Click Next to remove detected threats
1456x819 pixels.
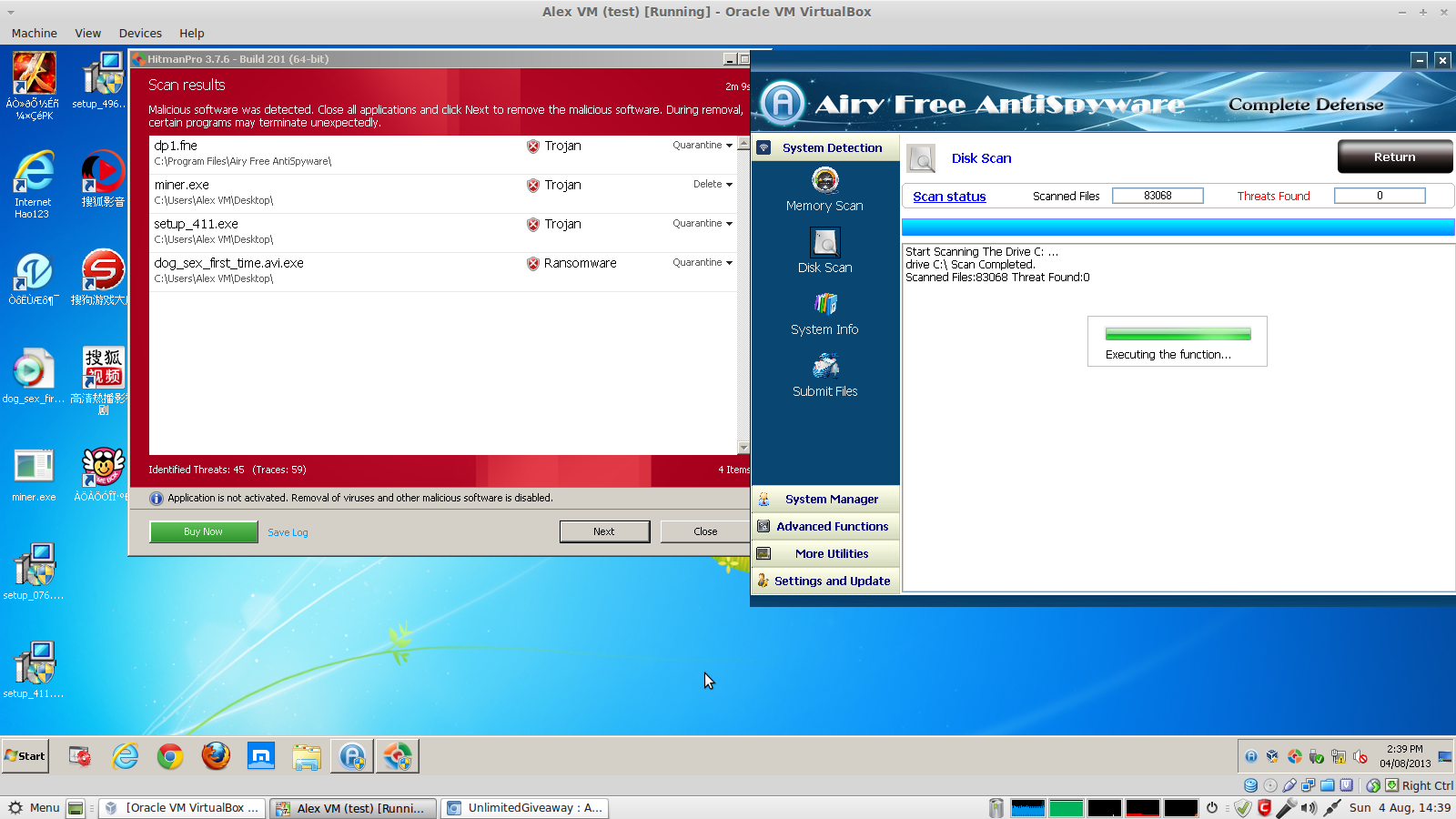point(604,531)
